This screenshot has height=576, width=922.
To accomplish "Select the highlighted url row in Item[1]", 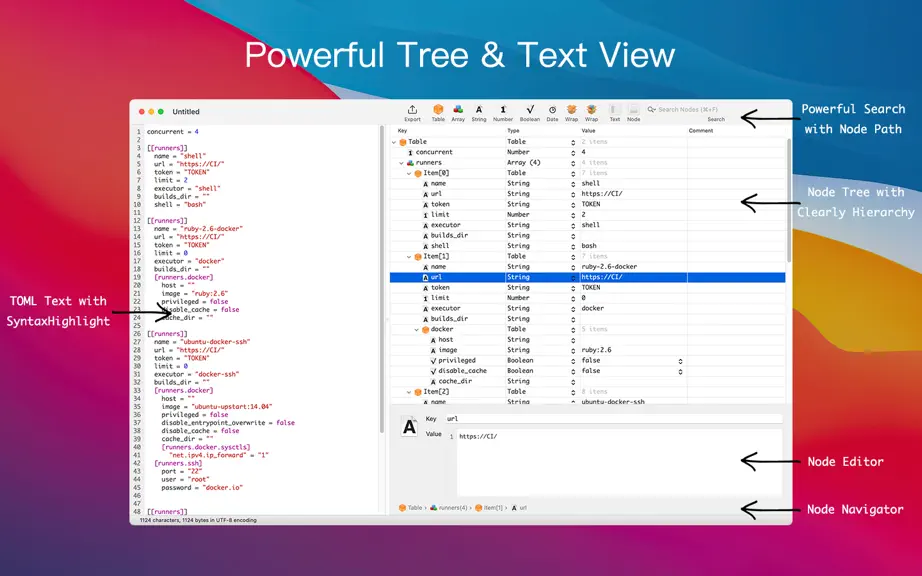I will pyautogui.click(x=587, y=277).
